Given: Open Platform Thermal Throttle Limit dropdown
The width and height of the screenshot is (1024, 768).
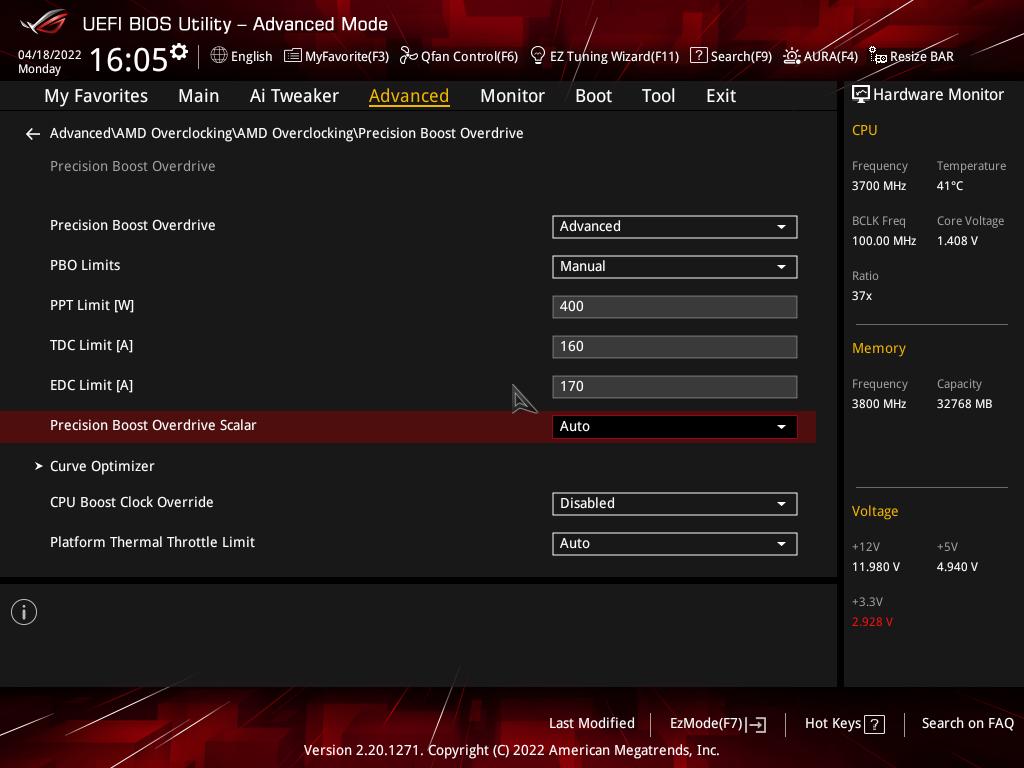Looking at the screenshot, I should coord(675,543).
